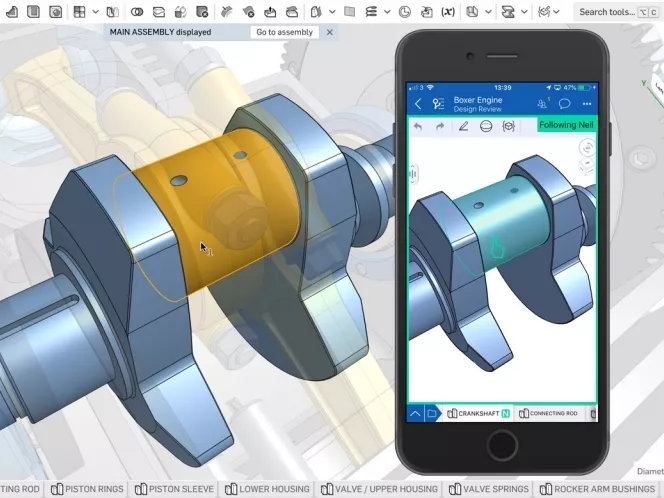664x498 pixels.
Task: Tap the collaborators icon on the phone header
Action: (x=543, y=103)
